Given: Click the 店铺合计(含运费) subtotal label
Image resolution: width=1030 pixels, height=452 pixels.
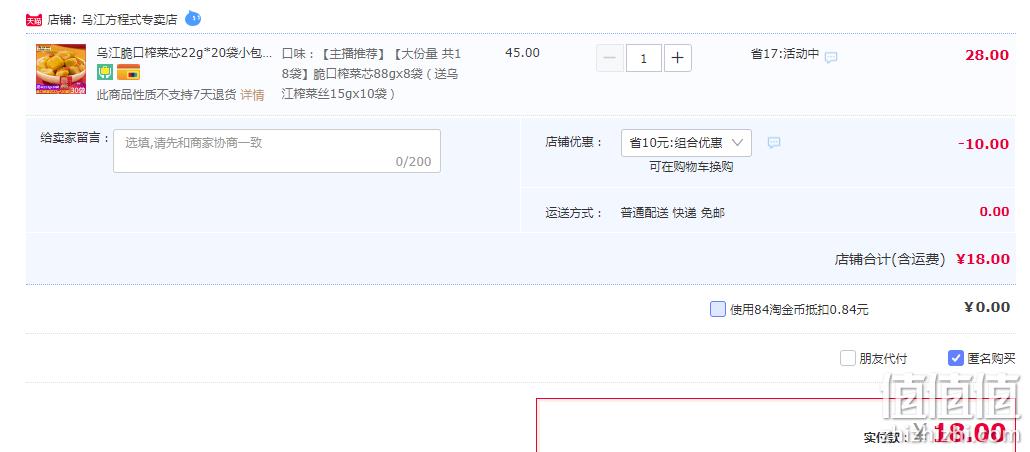Looking at the screenshot, I should (x=889, y=260).
